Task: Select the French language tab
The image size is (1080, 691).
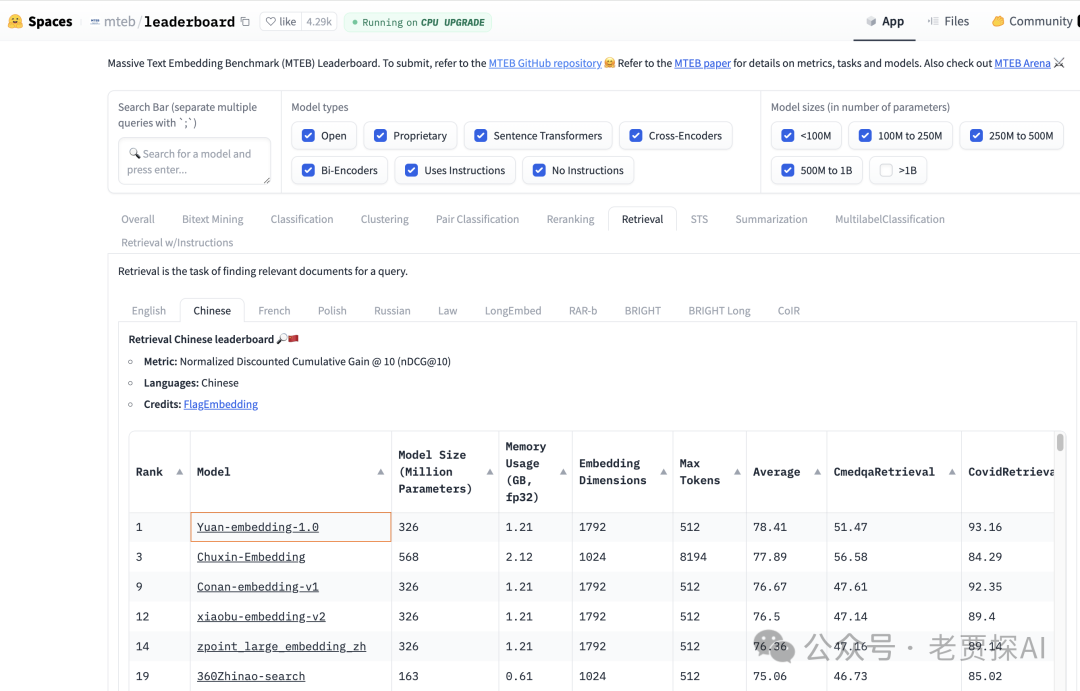Action: pyautogui.click(x=274, y=311)
